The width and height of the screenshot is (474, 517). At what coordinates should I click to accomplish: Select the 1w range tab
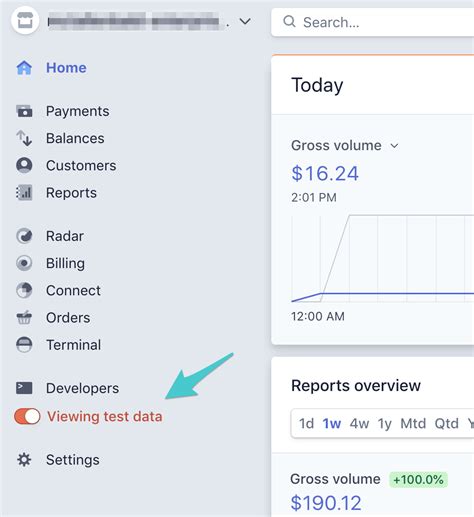[x=332, y=424]
